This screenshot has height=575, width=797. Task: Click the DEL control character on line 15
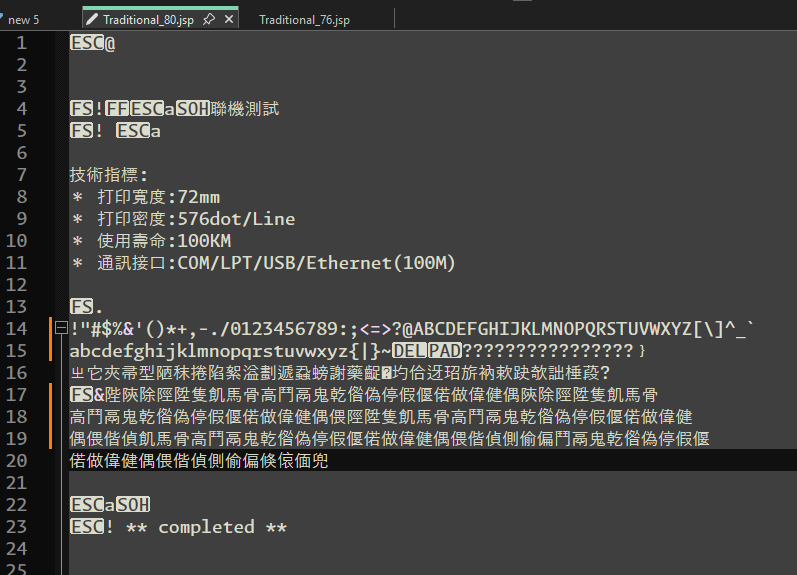click(409, 350)
